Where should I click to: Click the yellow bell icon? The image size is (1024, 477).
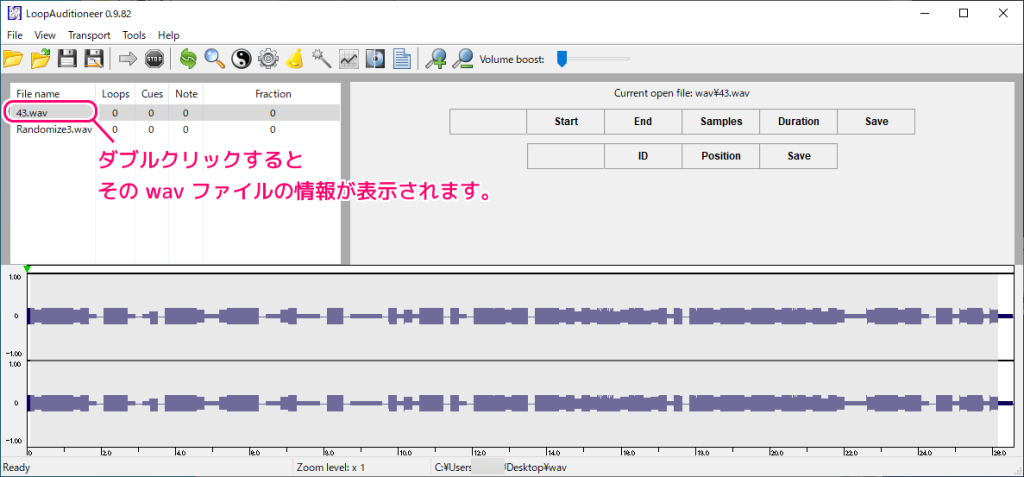pyautogui.click(x=294, y=59)
